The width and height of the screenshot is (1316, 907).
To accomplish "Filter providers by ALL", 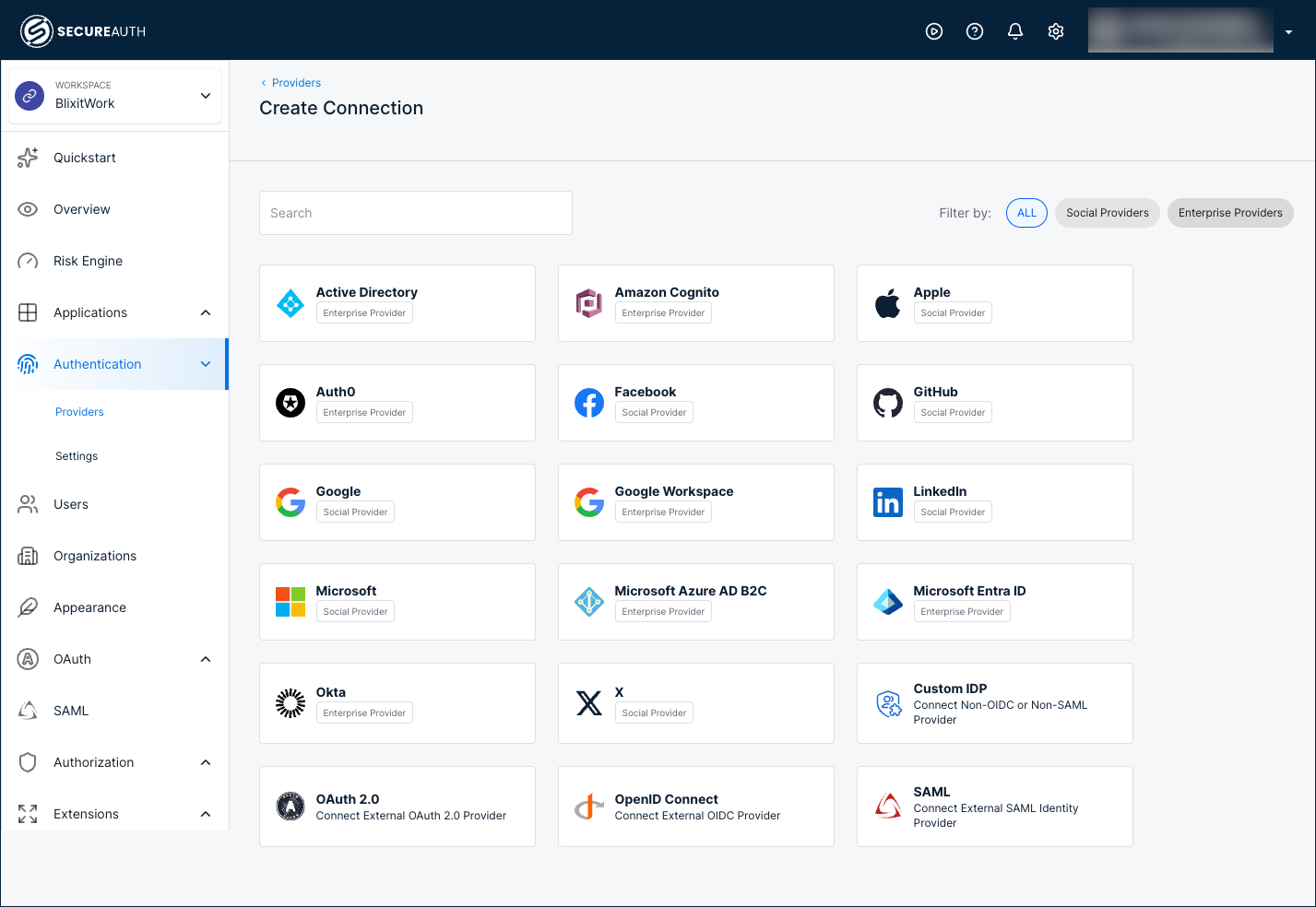I will (x=1026, y=213).
